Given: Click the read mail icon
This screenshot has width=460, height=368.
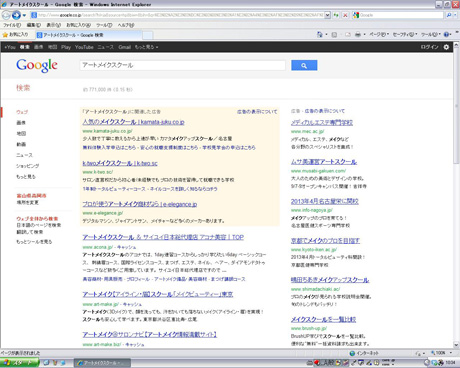Looking at the screenshot, I should tap(348, 34).
